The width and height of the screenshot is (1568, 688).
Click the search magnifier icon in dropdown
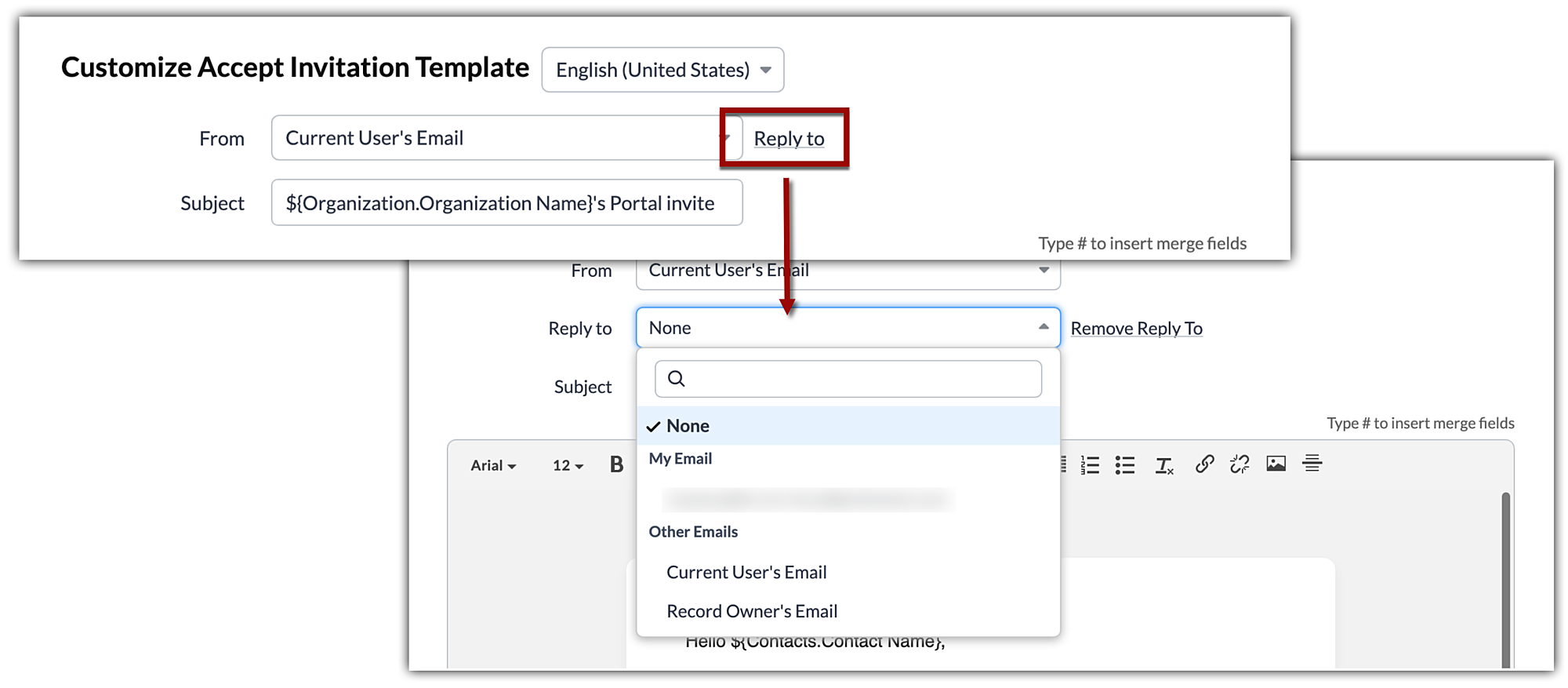677,379
